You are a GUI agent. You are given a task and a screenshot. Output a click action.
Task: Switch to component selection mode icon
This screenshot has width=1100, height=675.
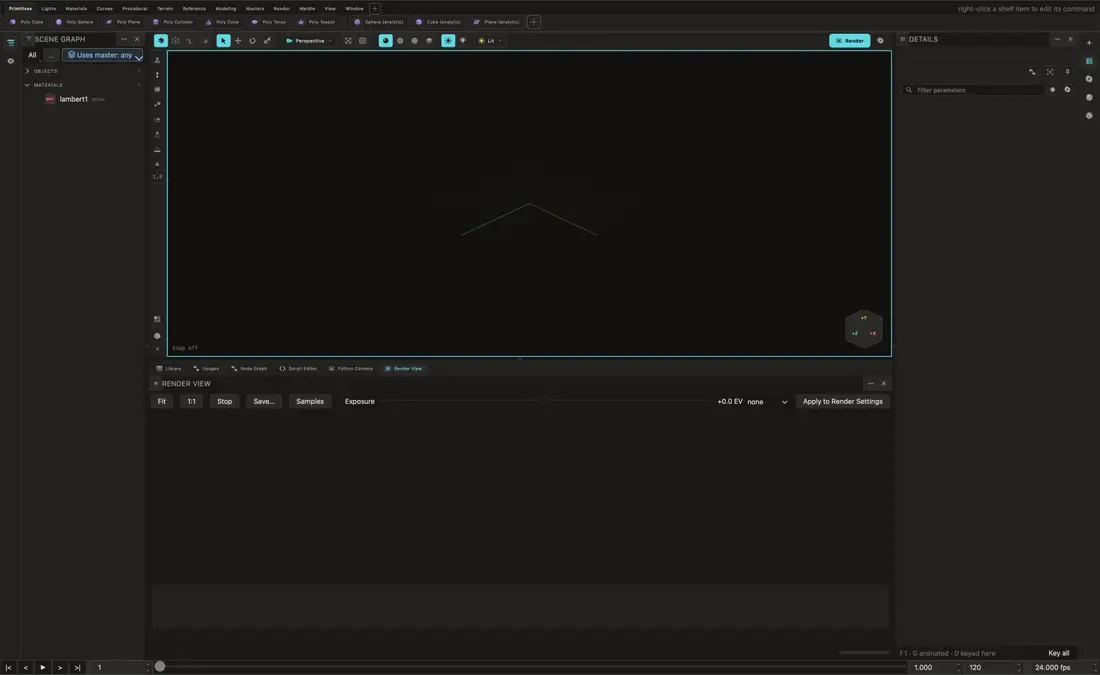[175, 41]
